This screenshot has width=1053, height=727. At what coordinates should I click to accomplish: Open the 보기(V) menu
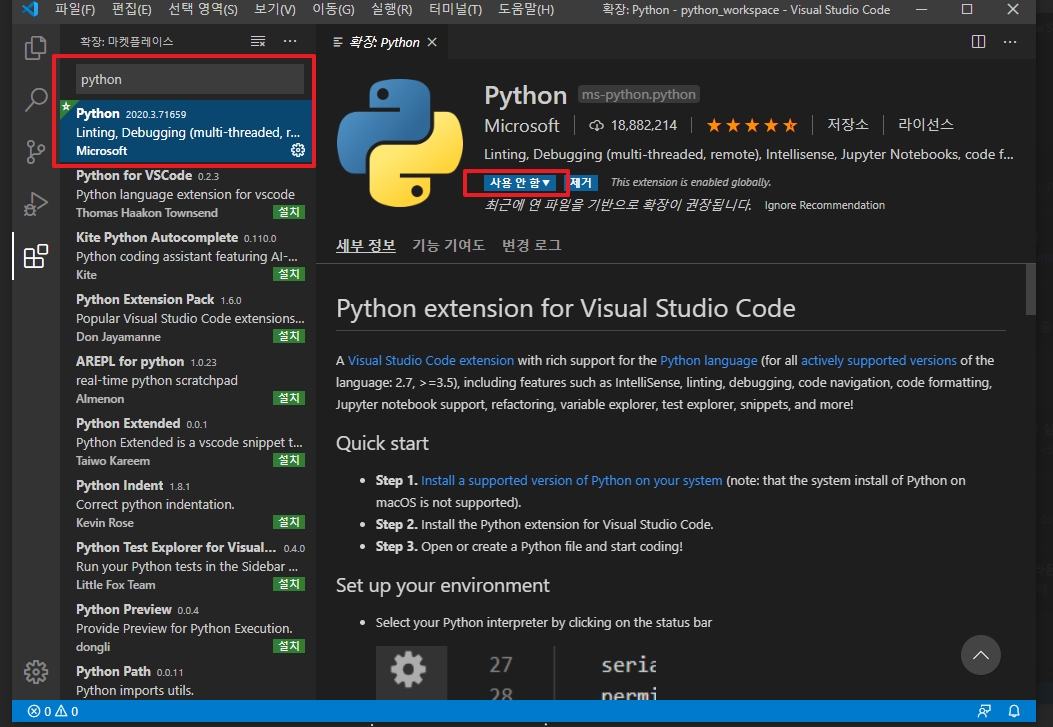point(275,9)
